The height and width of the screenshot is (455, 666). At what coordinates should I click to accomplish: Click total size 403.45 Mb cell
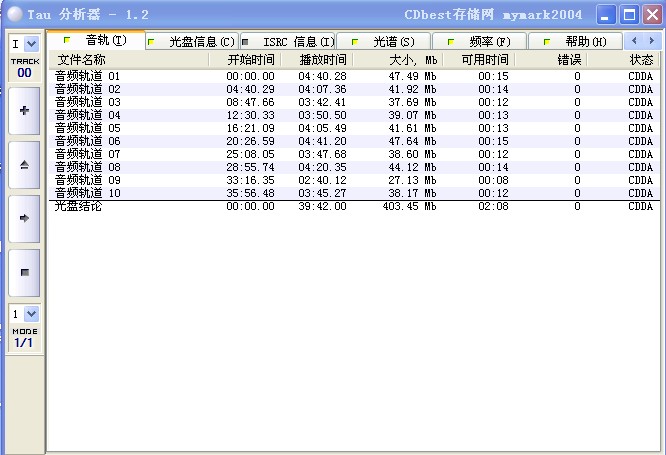click(x=409, y=206)
